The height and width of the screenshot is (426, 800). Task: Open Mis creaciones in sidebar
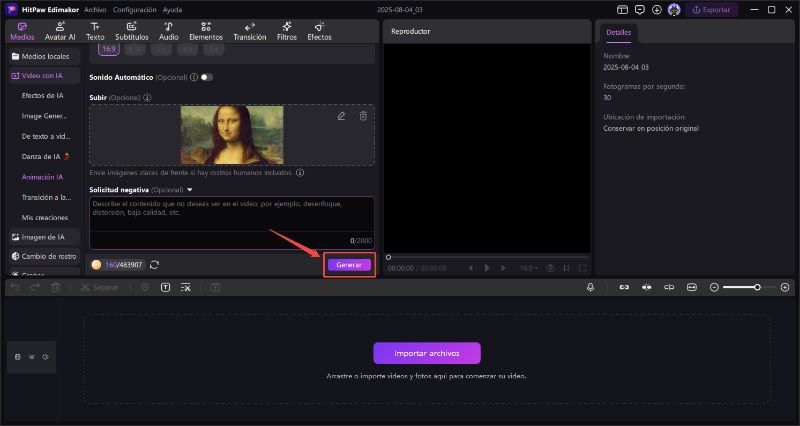44,218
